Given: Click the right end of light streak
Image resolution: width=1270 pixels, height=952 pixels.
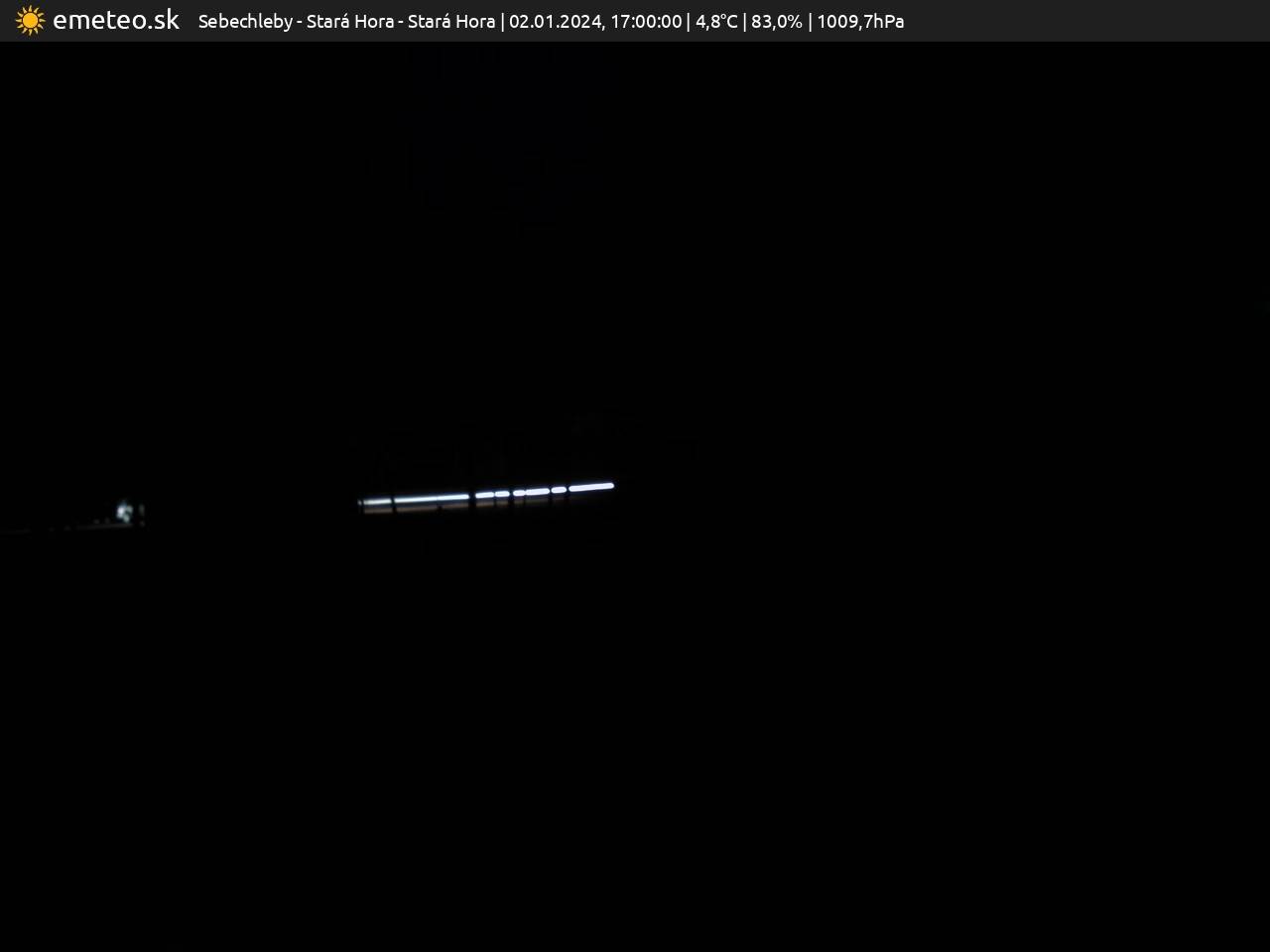Looking at the screenshot, I should (607, 486).
